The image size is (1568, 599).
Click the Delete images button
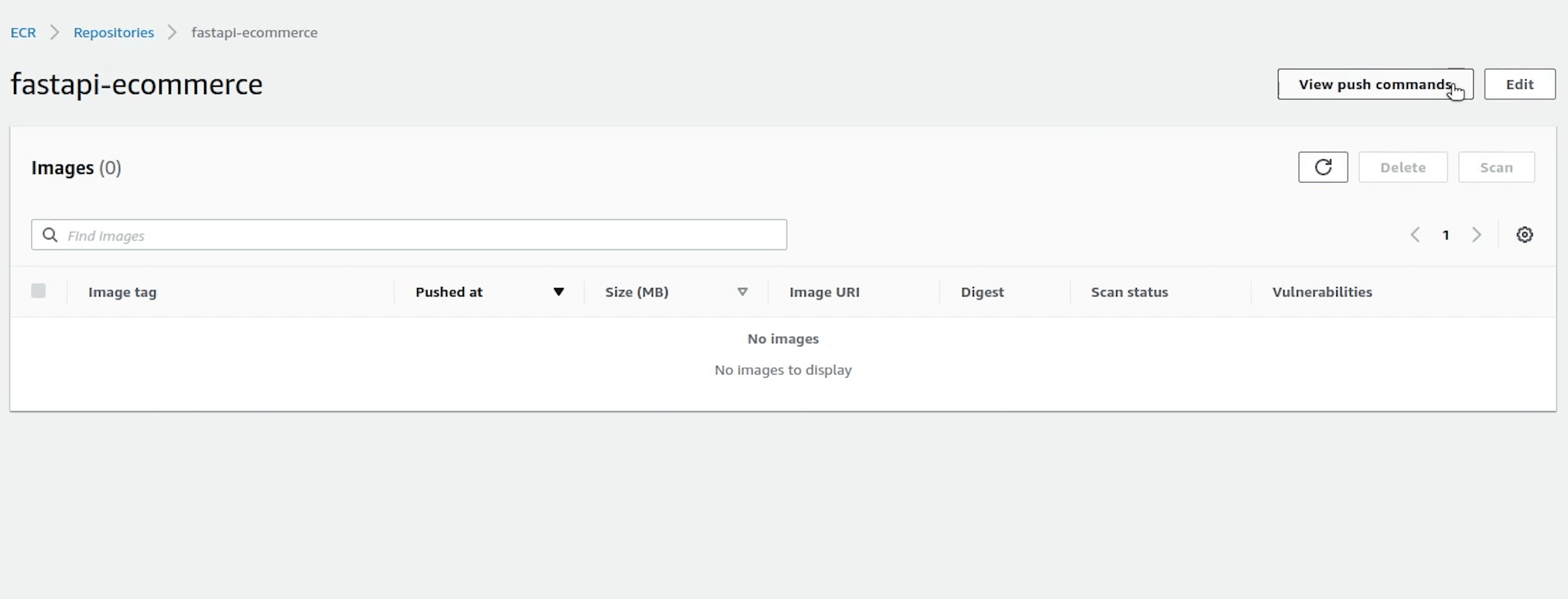point(1402,167)
